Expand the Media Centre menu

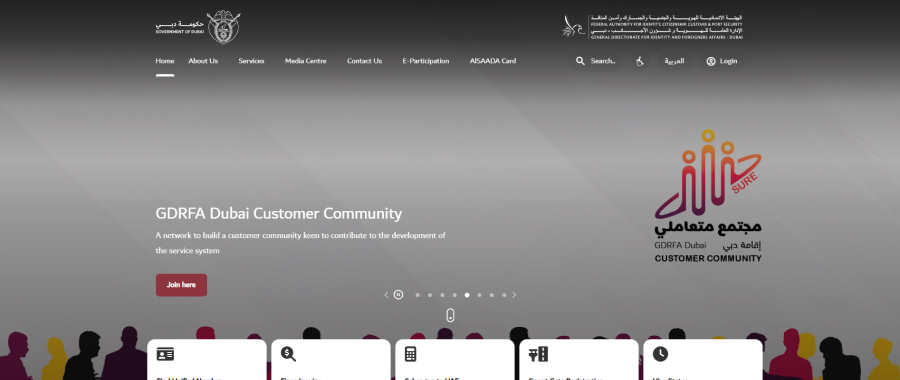click(306, 61)
